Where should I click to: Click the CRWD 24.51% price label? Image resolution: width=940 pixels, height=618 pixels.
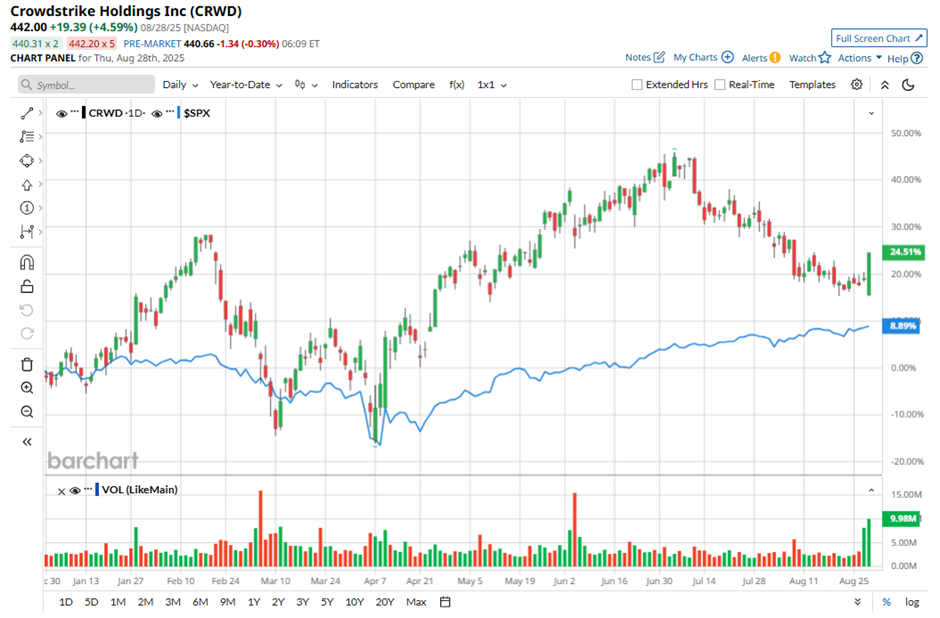point(904,252)
